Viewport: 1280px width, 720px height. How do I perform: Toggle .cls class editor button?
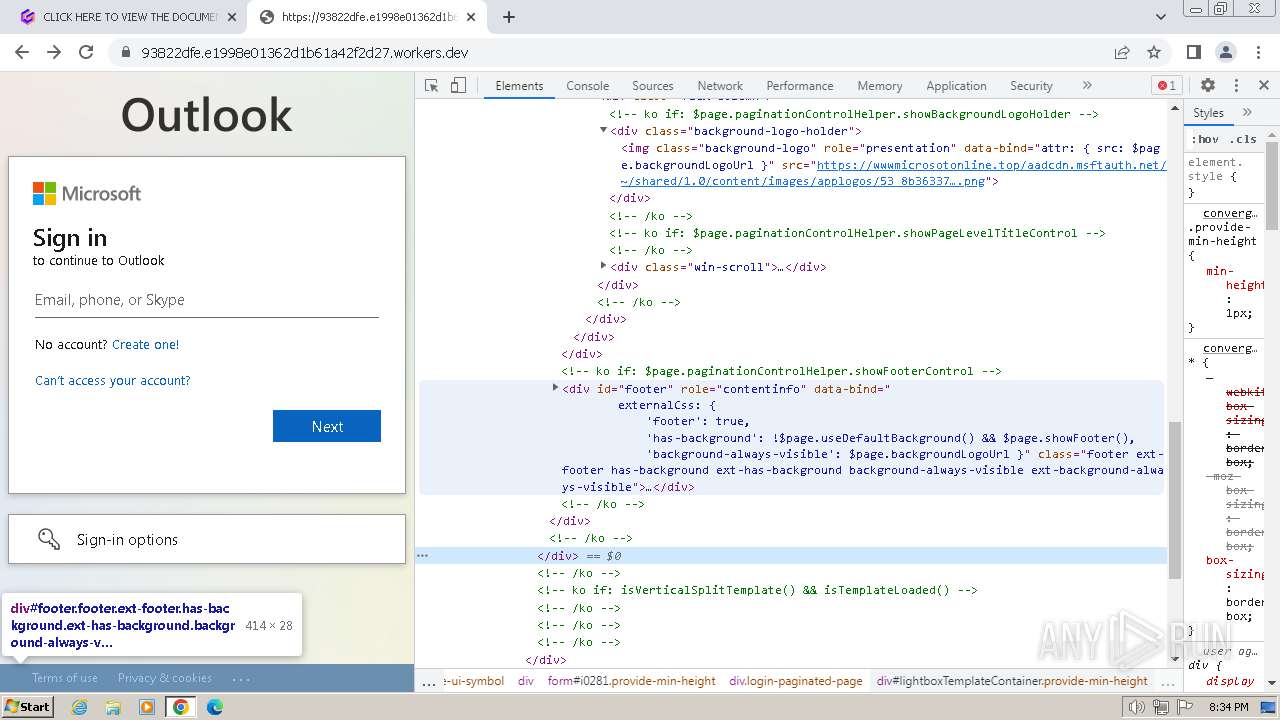click(1243, 139)
